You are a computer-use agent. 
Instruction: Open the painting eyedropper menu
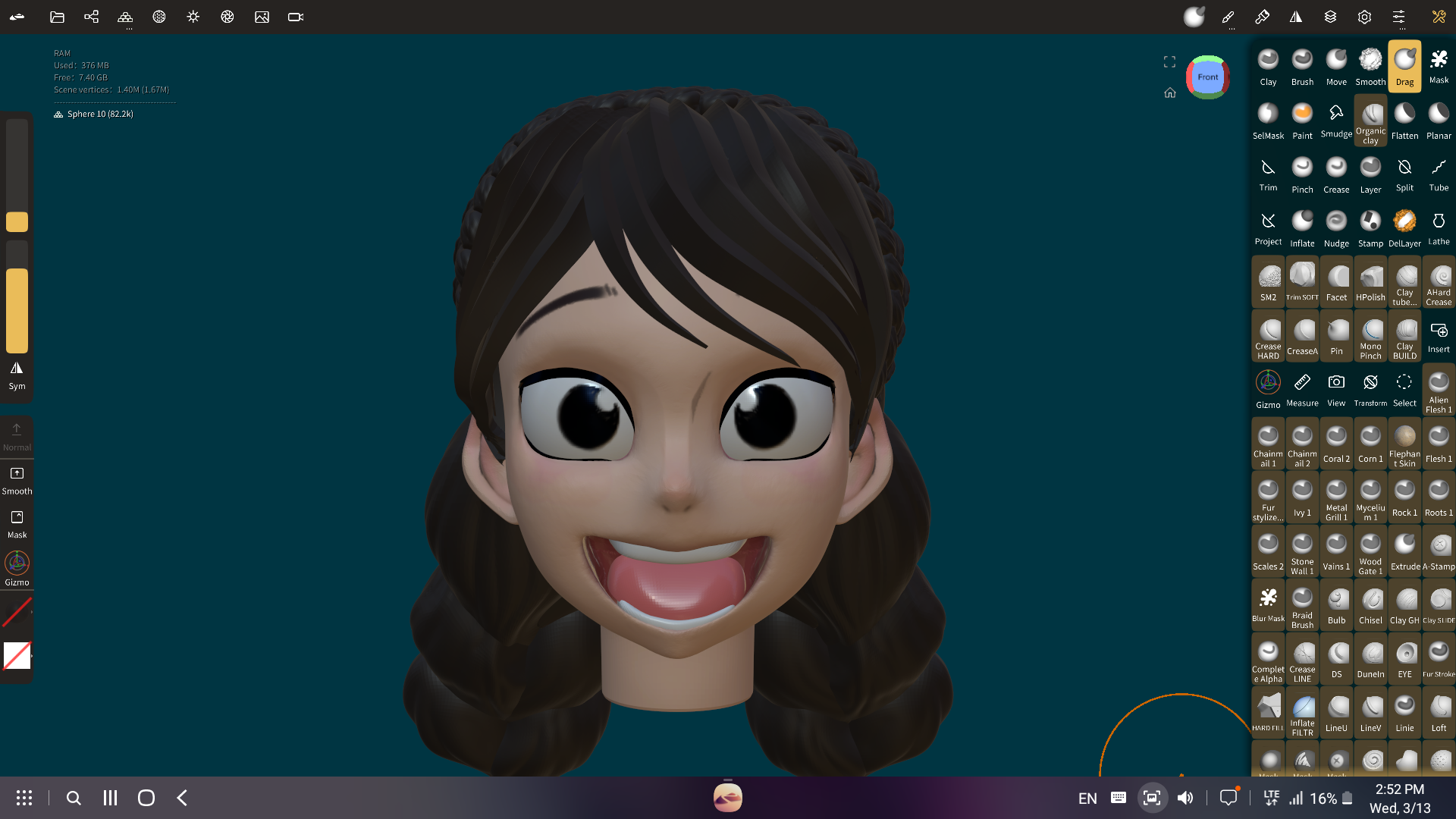[1262, 17]
